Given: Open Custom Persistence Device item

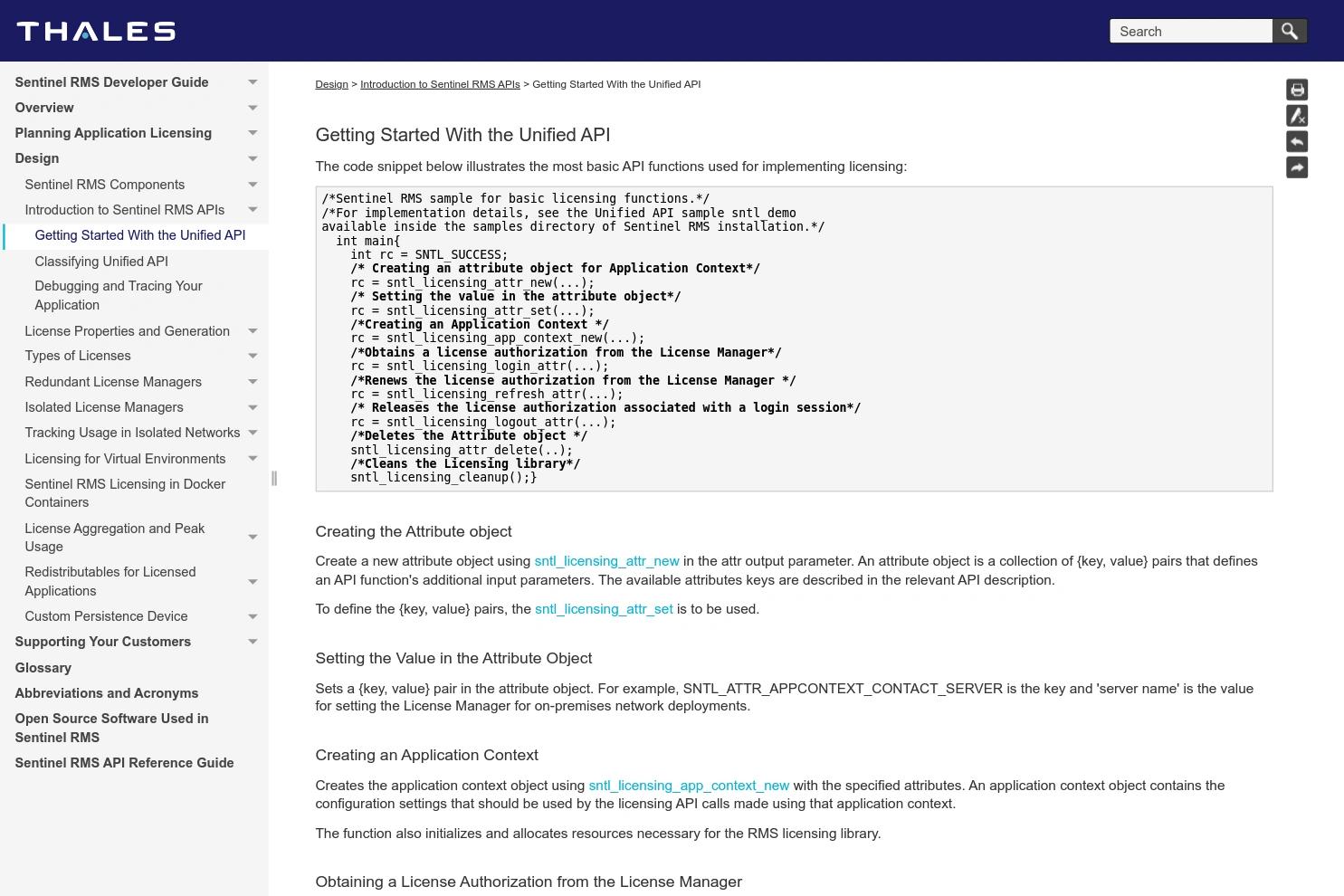Looking at the screenshot, I should pos(106,616).
